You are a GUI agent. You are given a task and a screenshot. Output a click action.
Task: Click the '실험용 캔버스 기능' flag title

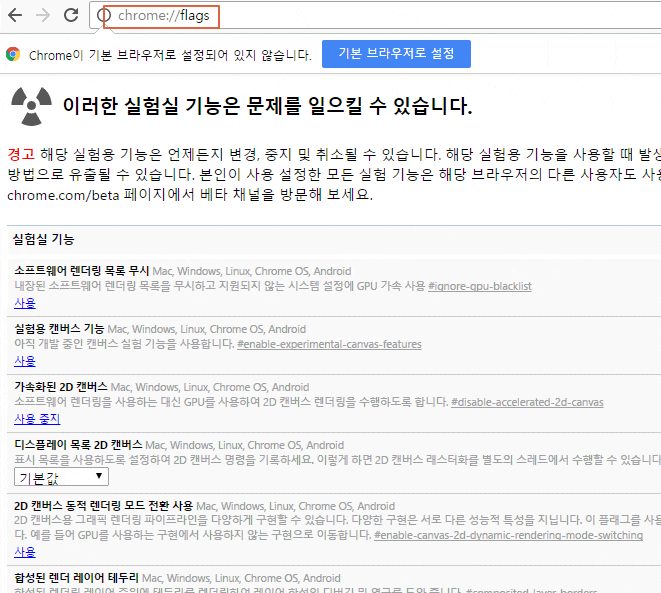(x=59, y=329)
